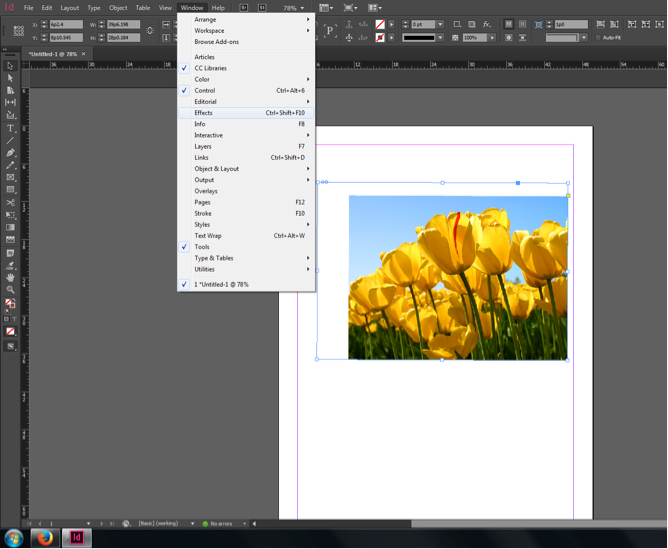Select the Hand tool

(x=10, y=277)
